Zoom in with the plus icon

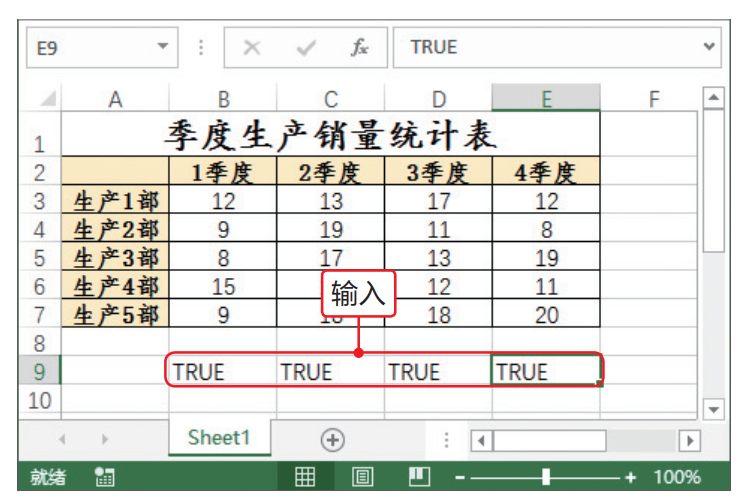(630, 477)
